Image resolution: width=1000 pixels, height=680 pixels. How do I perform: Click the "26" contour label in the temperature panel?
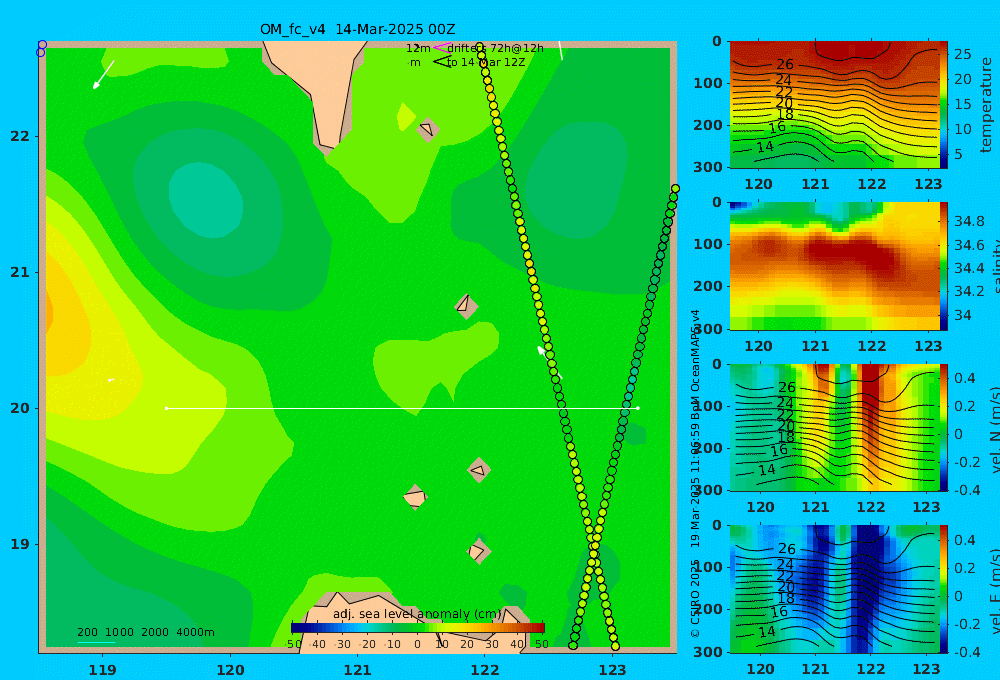point(785,64)
